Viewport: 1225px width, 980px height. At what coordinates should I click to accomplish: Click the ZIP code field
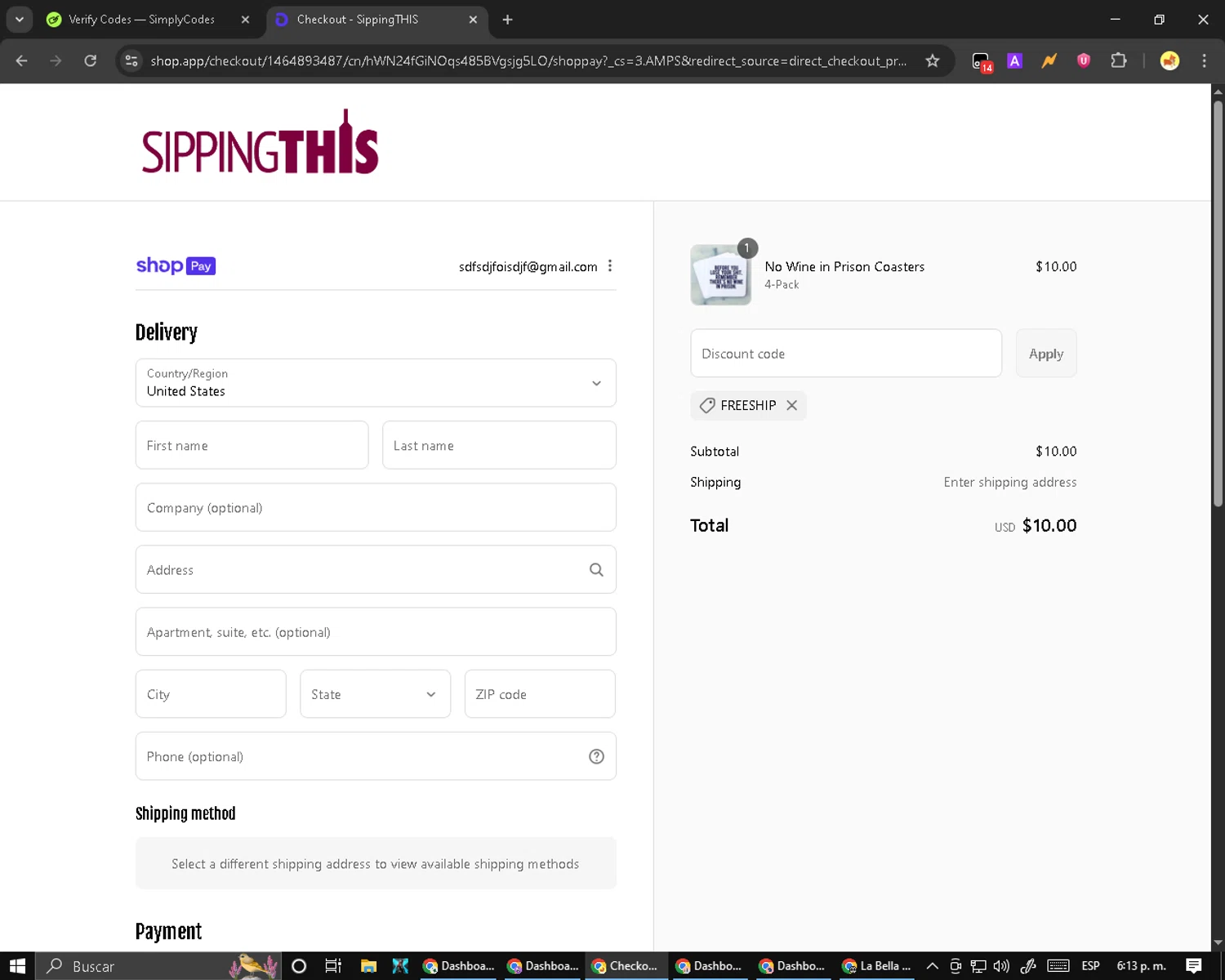pos(540,694)
